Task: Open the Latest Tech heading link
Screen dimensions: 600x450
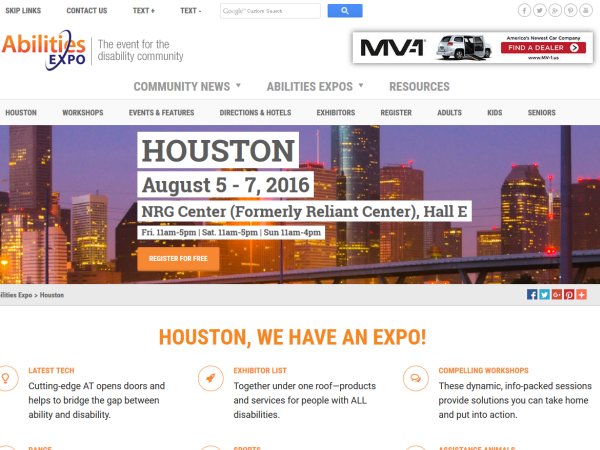Action: 51,370
